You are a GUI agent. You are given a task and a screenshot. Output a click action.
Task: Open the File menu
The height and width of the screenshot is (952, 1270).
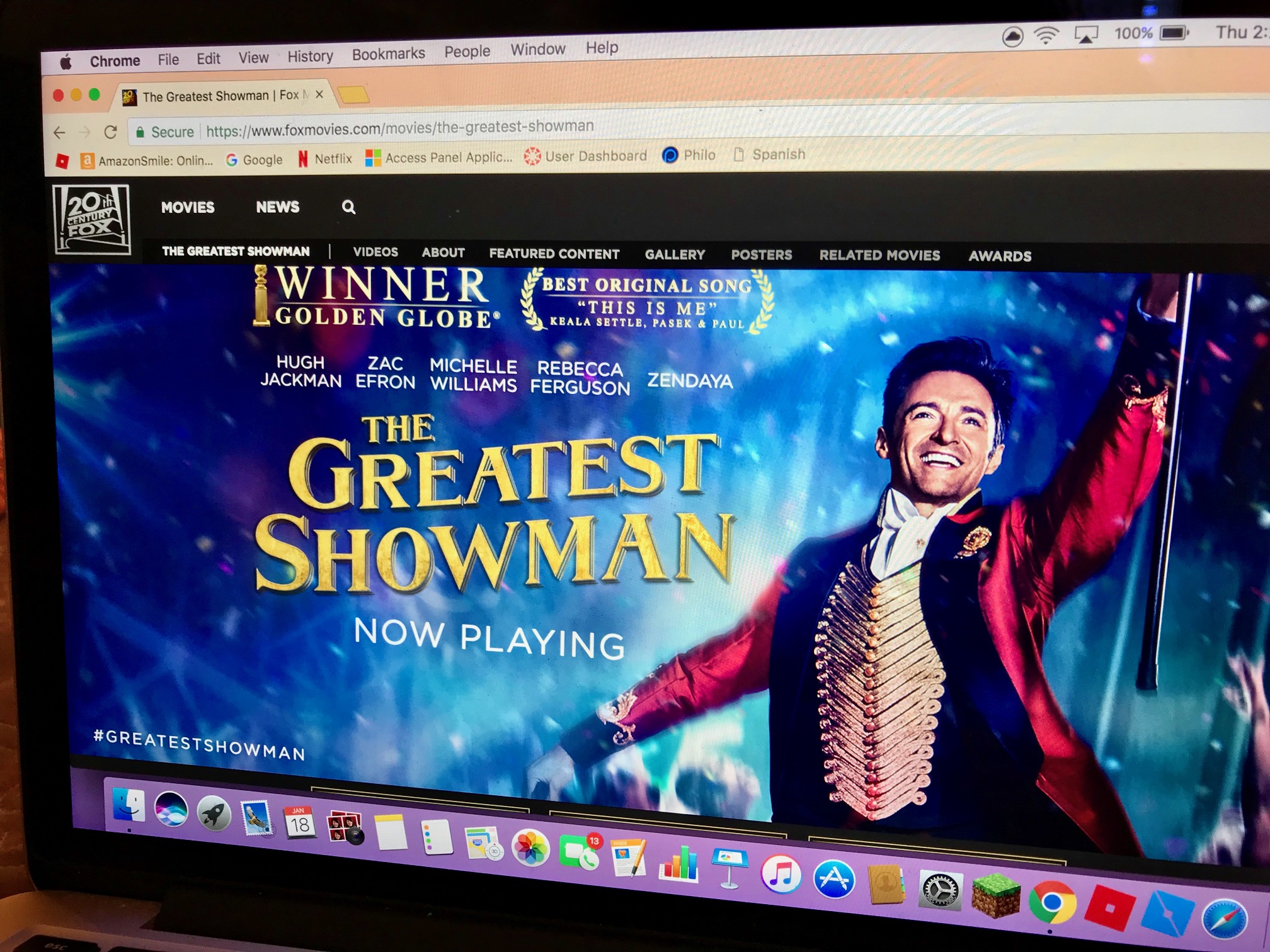168,59
